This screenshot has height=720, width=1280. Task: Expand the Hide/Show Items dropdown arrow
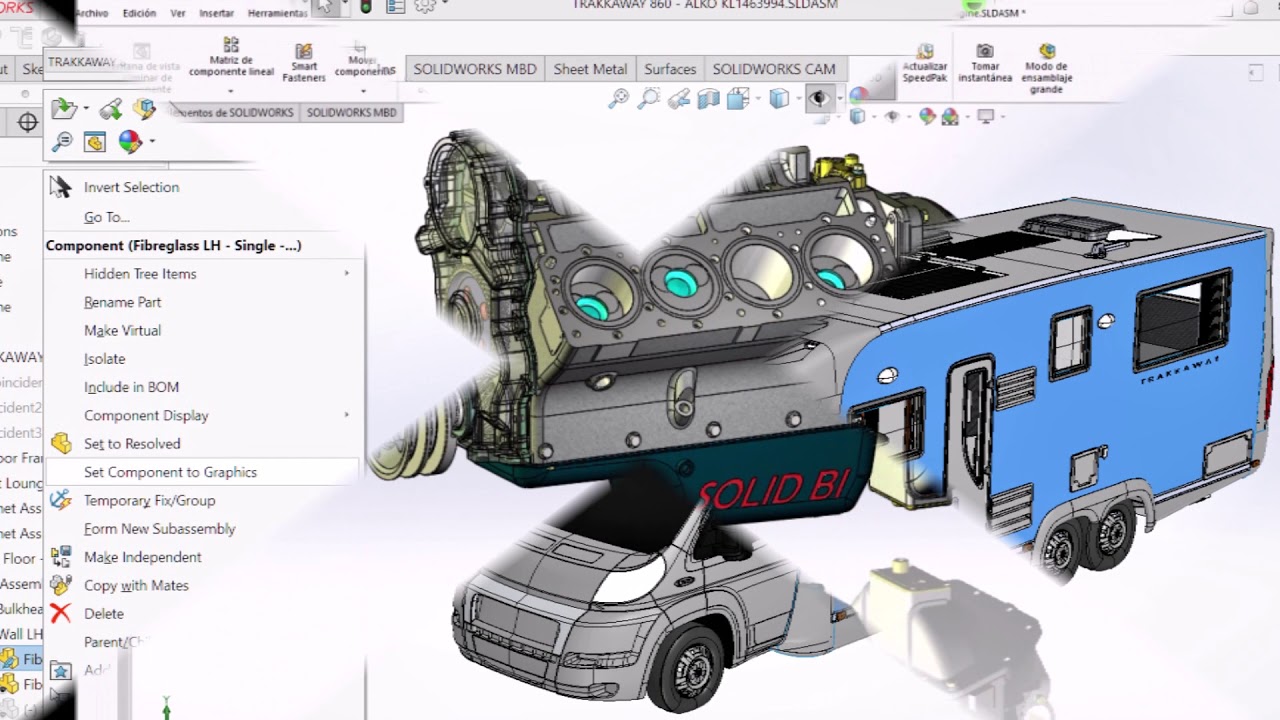coord(838,99)
